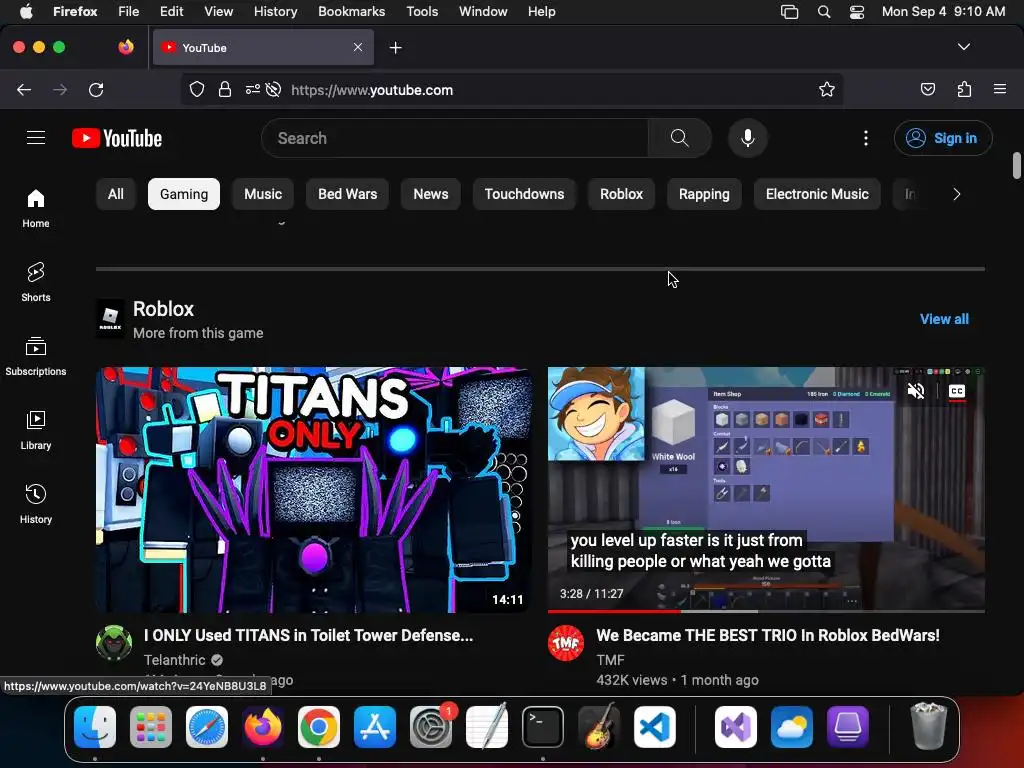The image size is (1024, 768).
Task: Open Subscriptions in the sidebar
Action: [36, 356]
